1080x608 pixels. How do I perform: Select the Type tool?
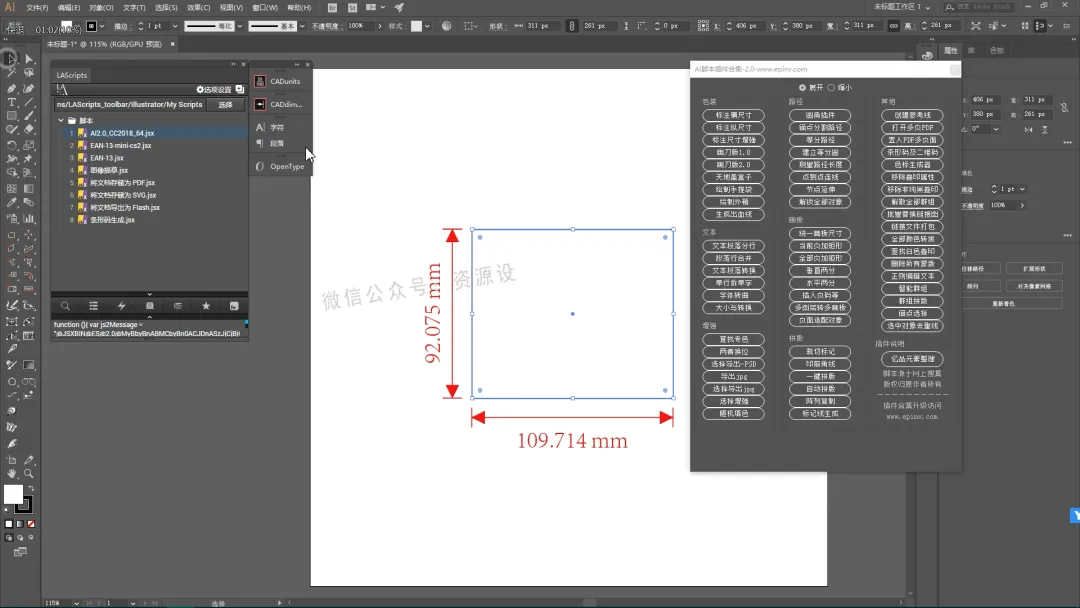[12, 102]
